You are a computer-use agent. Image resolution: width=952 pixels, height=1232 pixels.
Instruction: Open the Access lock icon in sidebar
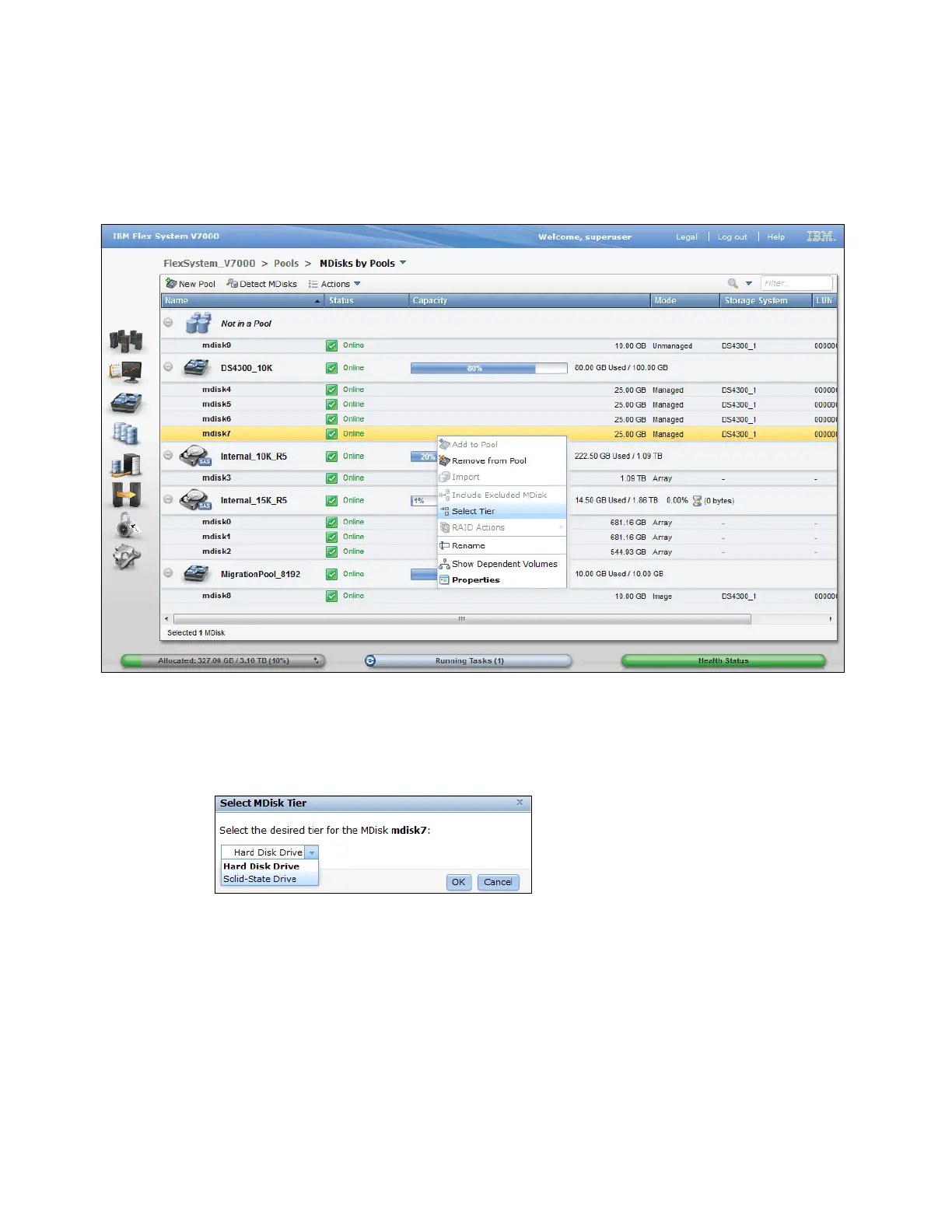(x=126, y=525)
